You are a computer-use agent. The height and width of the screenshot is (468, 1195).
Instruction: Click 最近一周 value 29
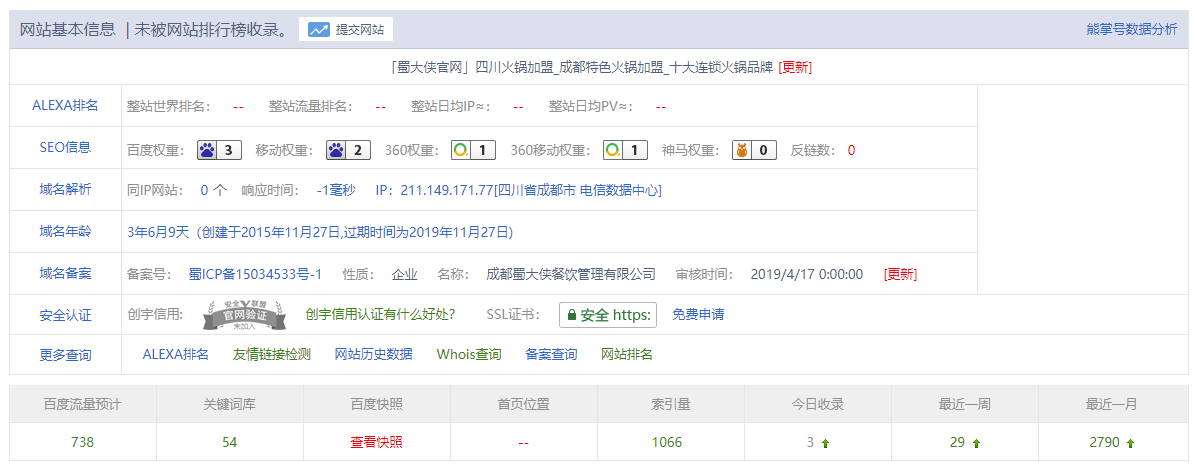(x=957, y=442)
